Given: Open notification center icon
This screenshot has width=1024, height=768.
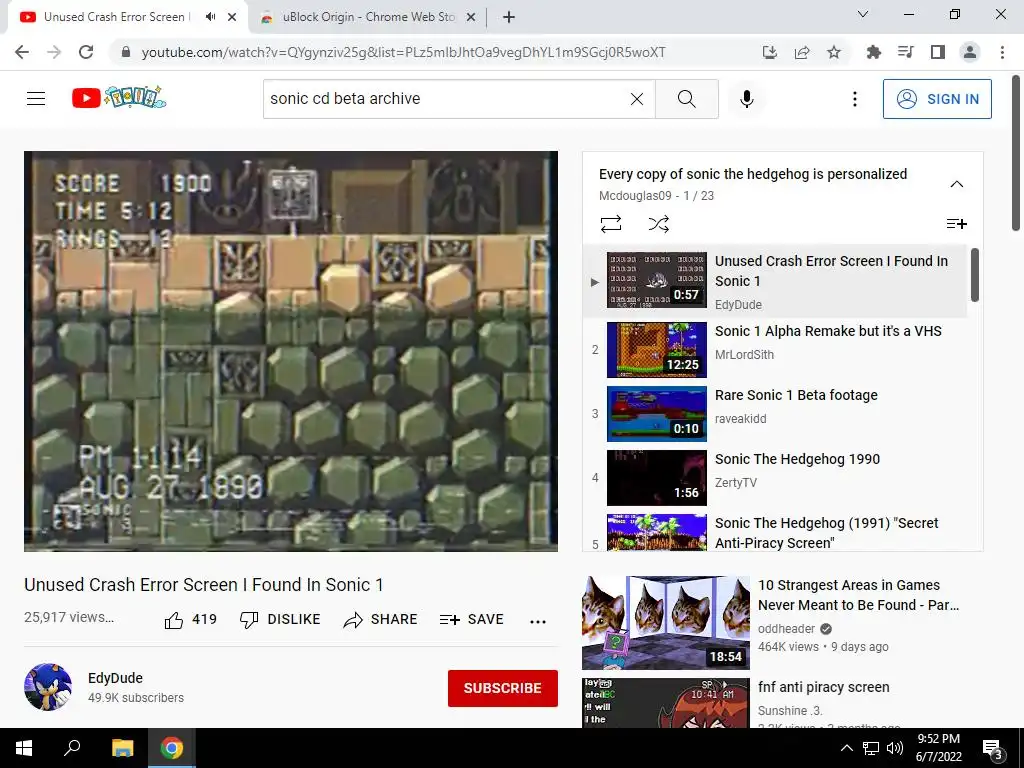Looking at the screenshot, I should click(x=993, y=748).
